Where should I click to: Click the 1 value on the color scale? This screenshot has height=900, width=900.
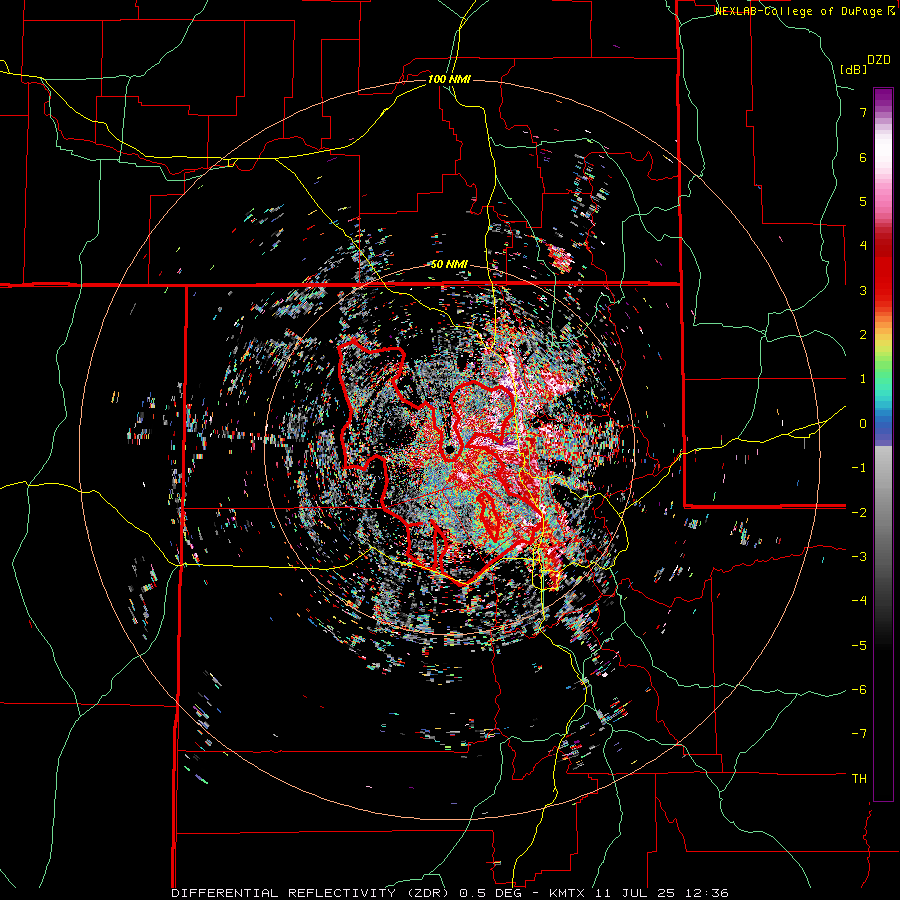[863, 379]
